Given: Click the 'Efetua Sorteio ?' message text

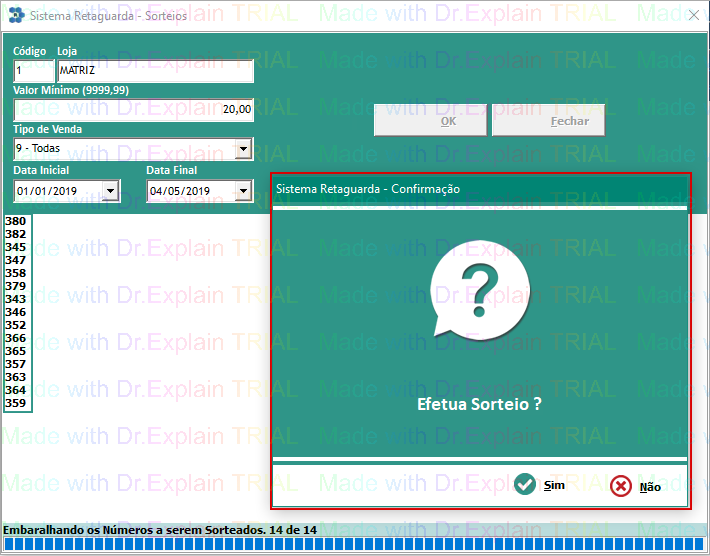Looking at the screenshot, I should [479, 405].
